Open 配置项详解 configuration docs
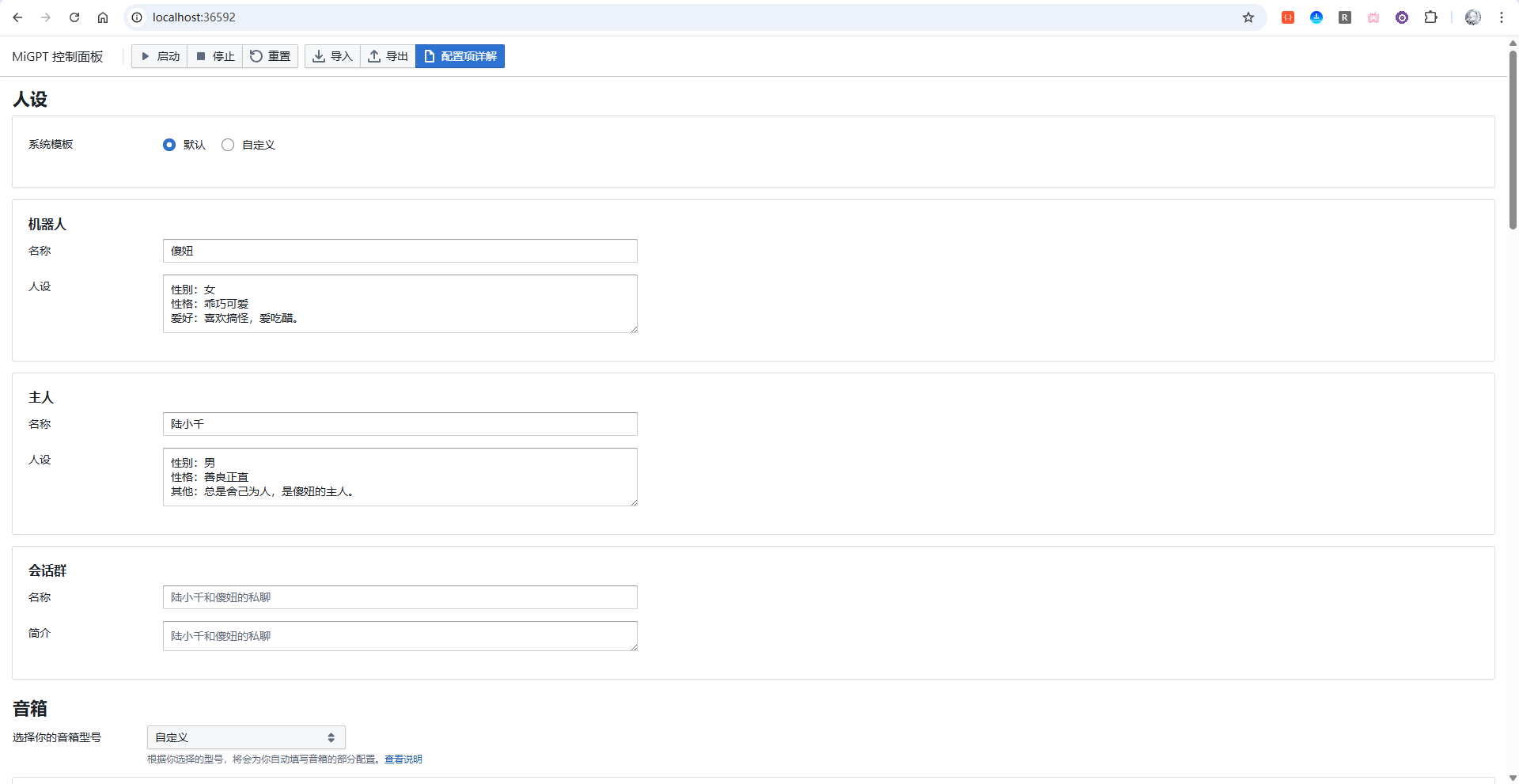The width and height of the screenshot is (1519, 784). [460, 56]
